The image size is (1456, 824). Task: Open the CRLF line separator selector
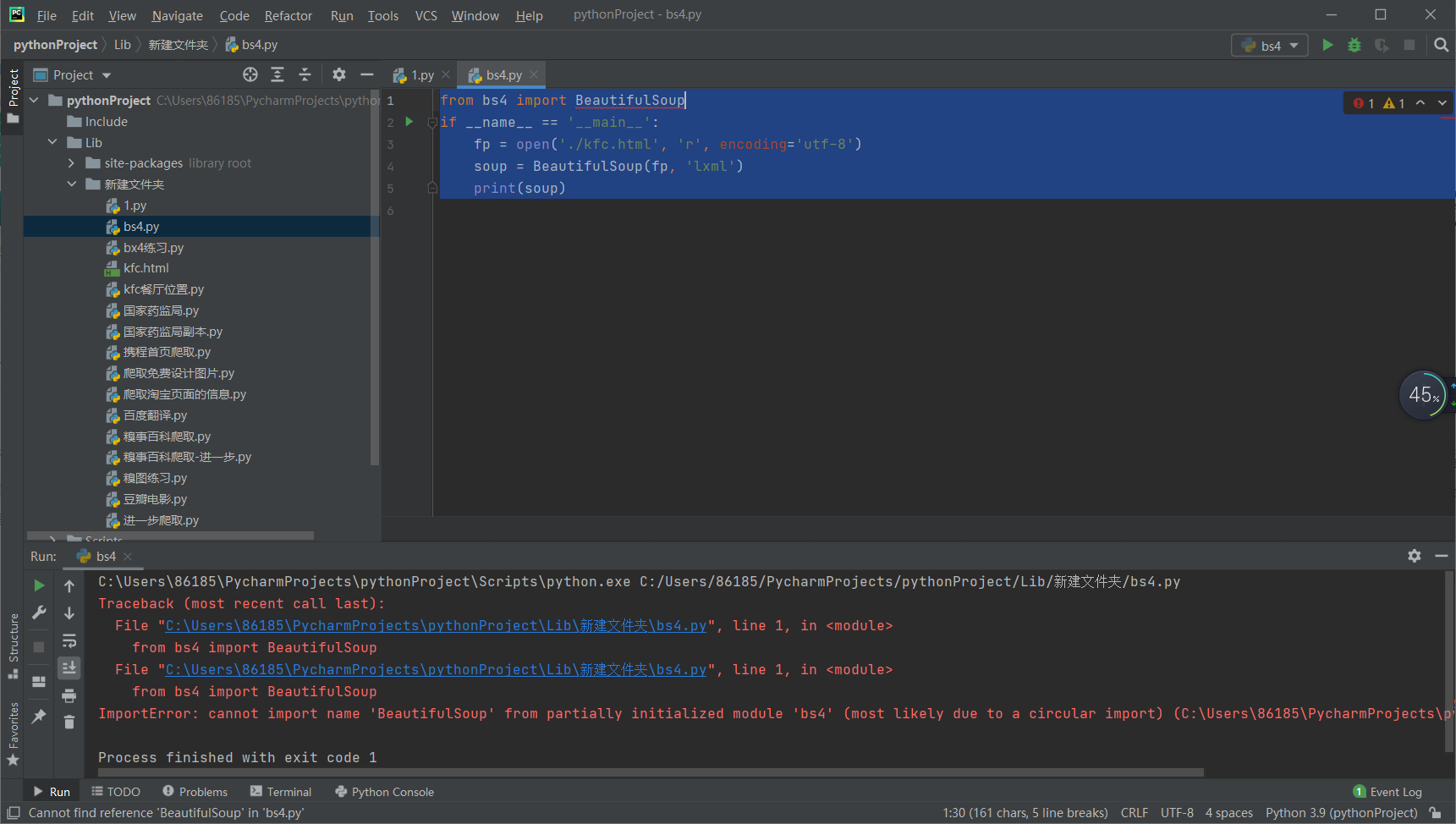click(x=1134, y=813)
